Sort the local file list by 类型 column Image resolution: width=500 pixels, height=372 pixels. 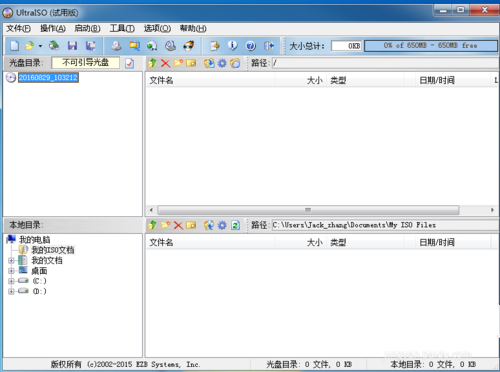pos(365,242)
